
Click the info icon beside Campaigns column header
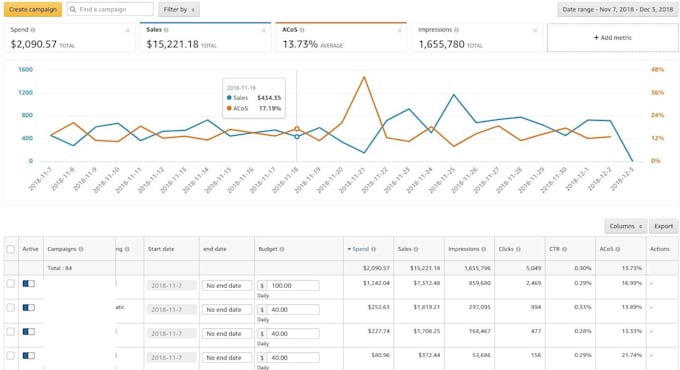[81, 249]
